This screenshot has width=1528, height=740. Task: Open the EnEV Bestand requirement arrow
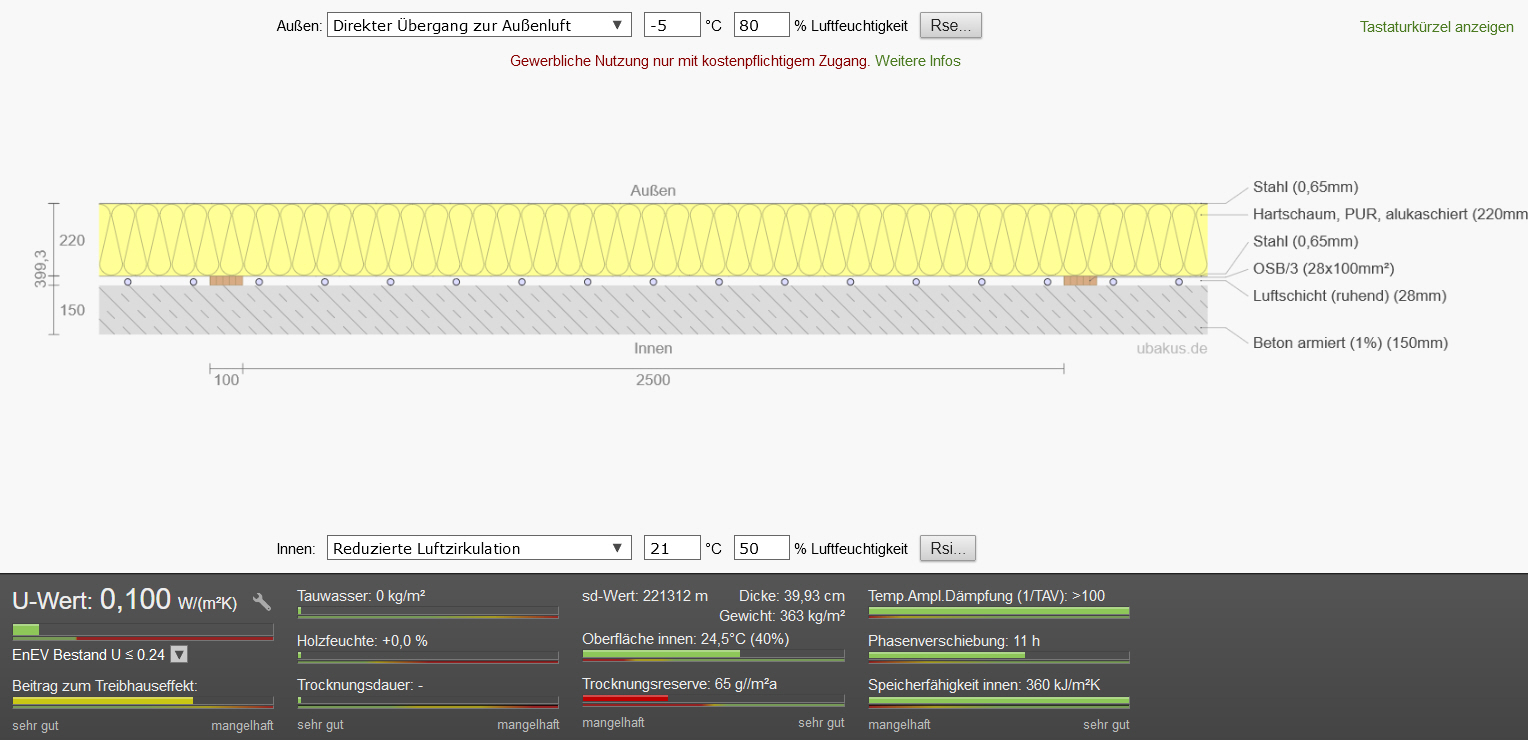click(179, 655)
